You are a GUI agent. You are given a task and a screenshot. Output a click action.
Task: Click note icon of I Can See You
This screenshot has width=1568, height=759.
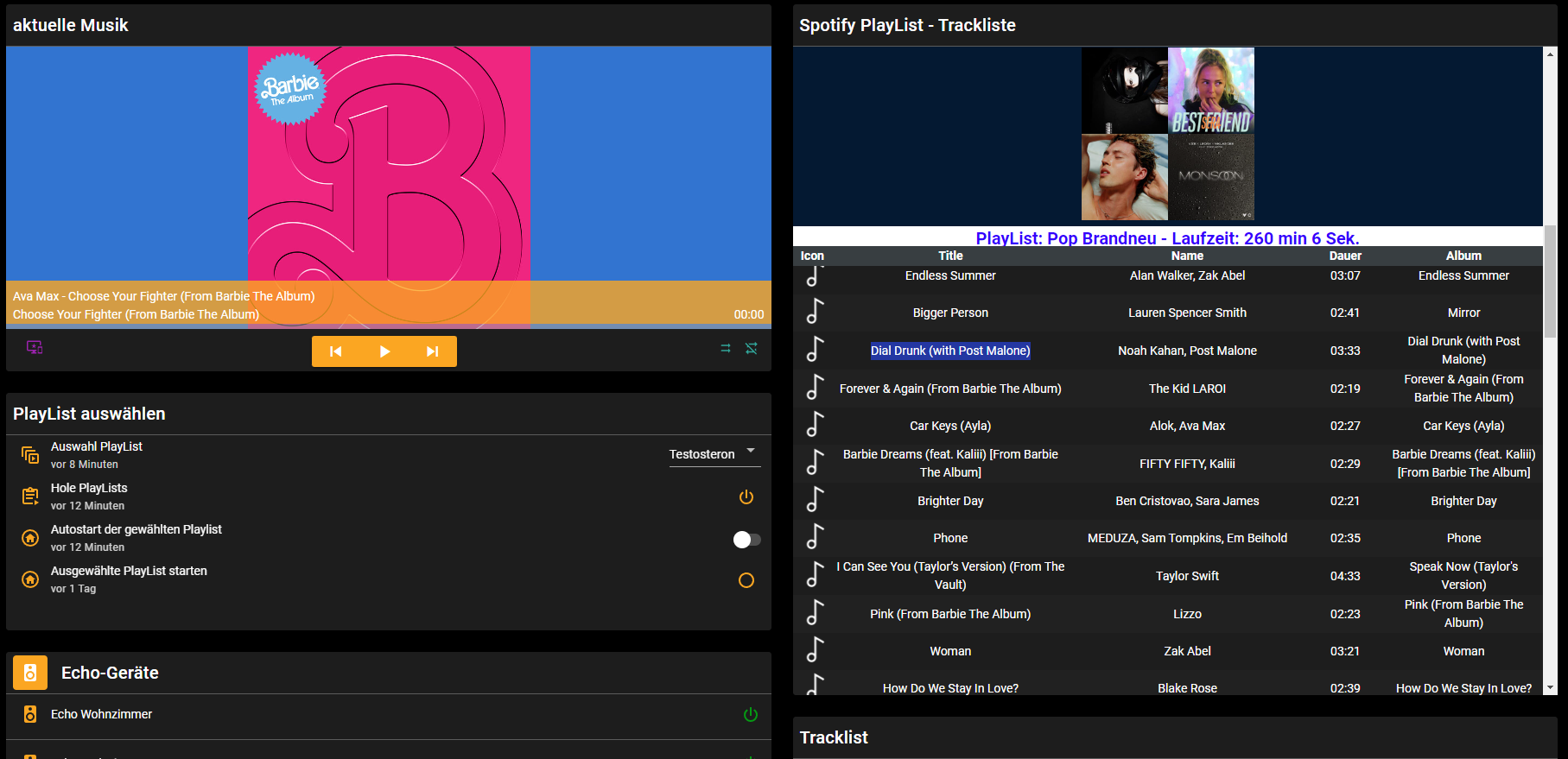pyautogui.click(x=815, y=574)
